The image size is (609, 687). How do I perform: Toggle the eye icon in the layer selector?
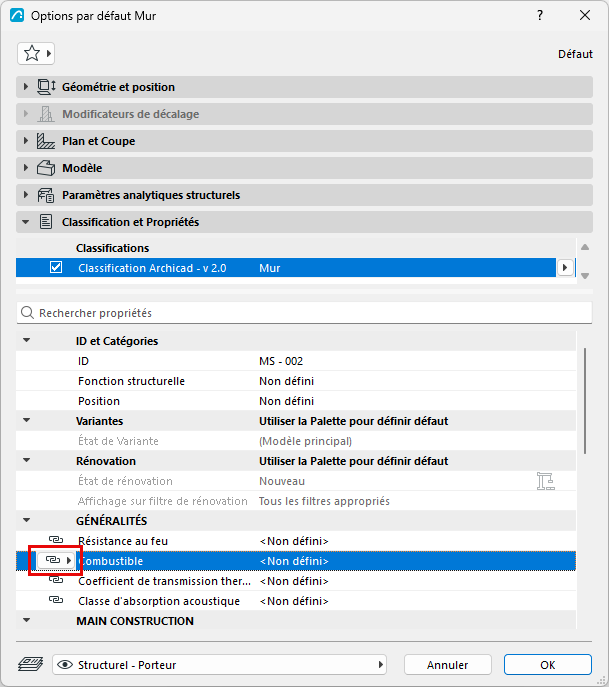pyautogui.click(x=65, y=665)
